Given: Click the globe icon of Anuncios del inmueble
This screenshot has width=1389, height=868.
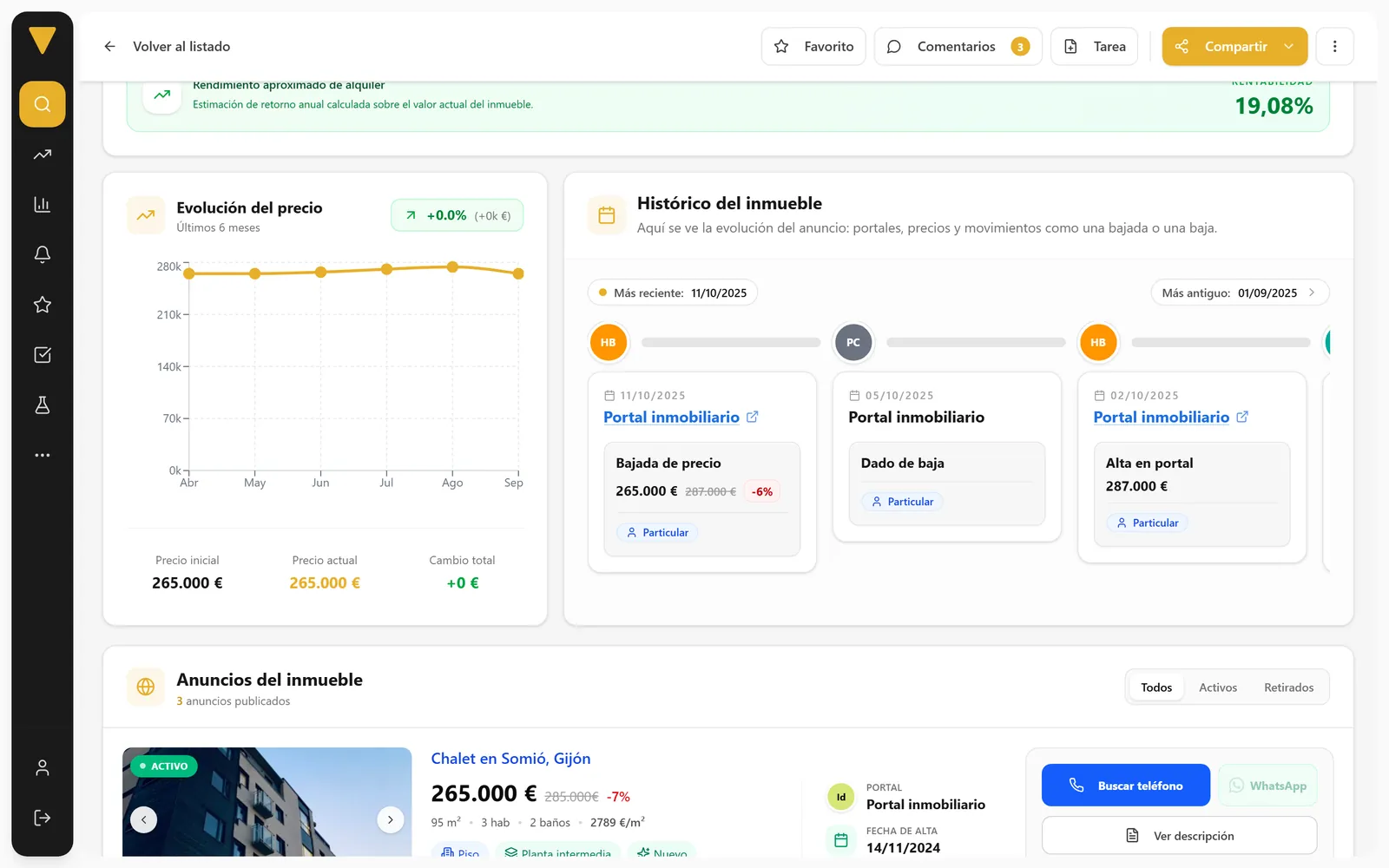Looking at the screenshot, I should tap(146, 687).
